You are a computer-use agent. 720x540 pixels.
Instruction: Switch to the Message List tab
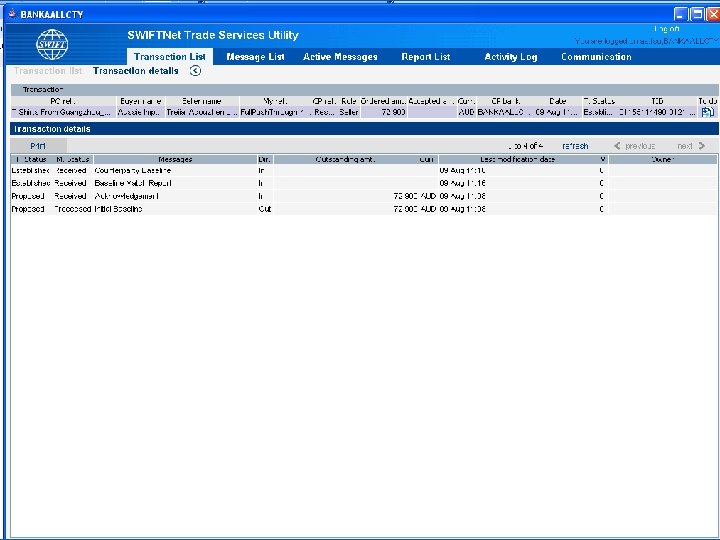tap(255, 57)
